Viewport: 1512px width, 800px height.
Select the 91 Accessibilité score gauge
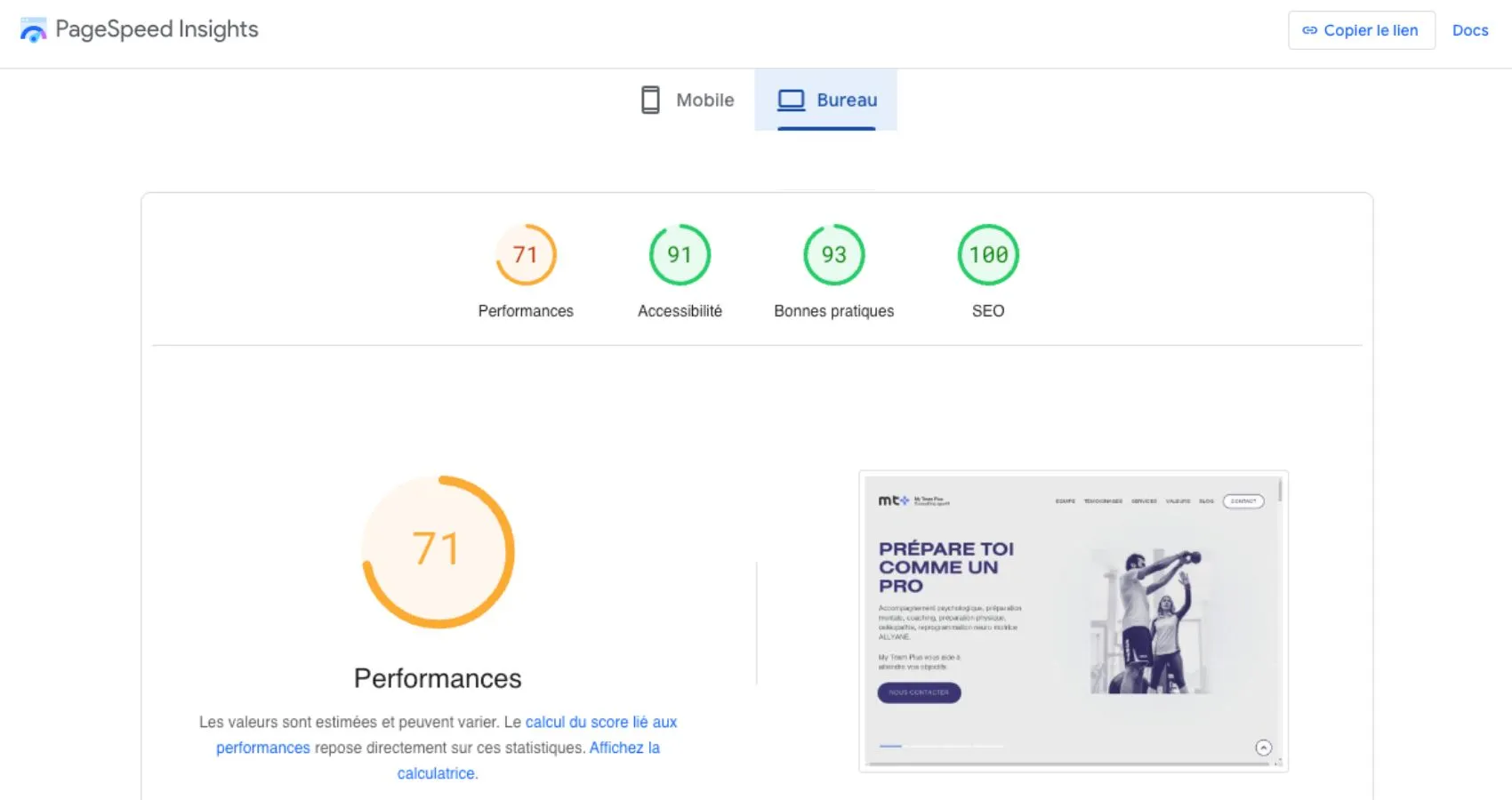pos(680,254)
